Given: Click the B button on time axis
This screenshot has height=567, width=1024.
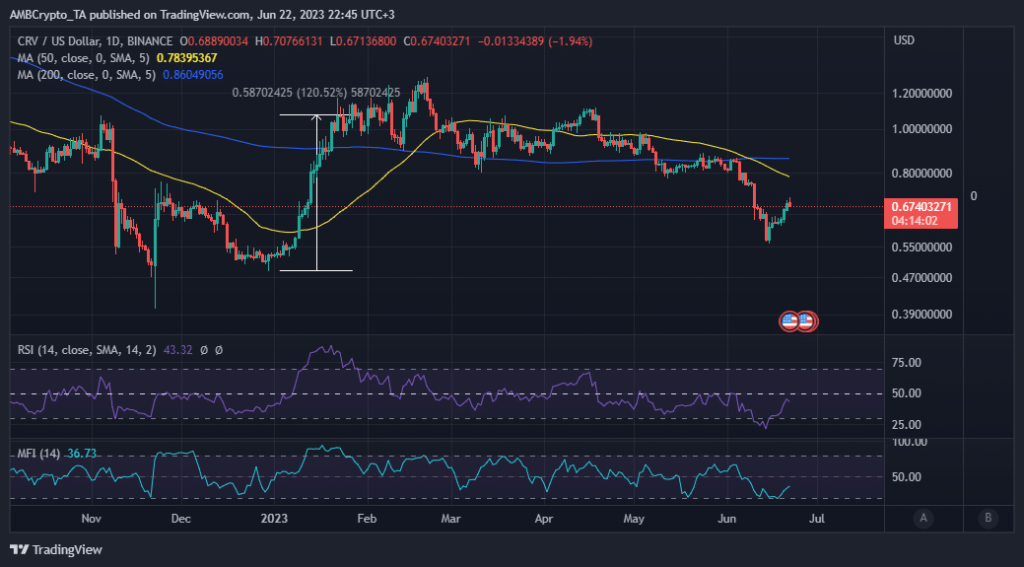Looking at the screenshot, I should [988, 518].
